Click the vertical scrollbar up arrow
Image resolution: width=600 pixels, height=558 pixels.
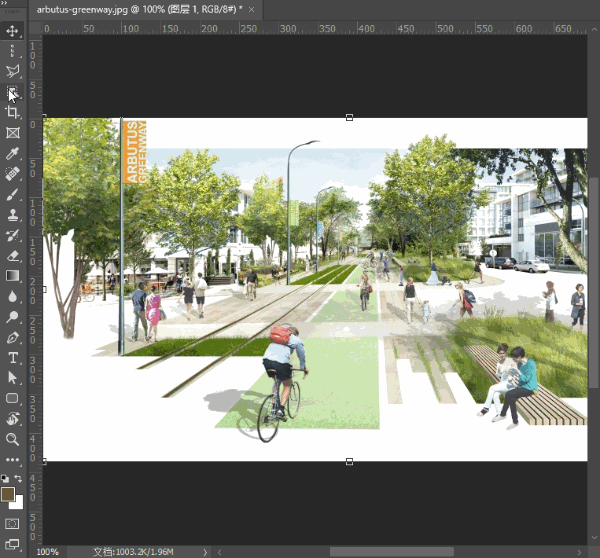(x=594, y=29)
